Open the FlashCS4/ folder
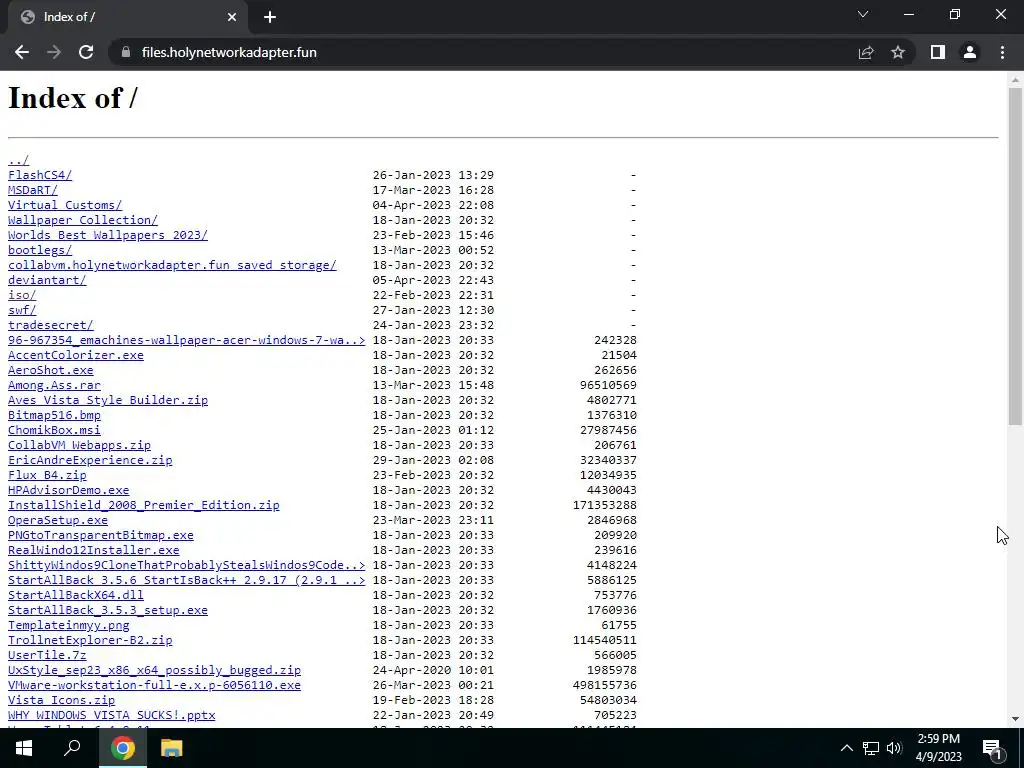The image size is (1024, 768). [40, 175]
